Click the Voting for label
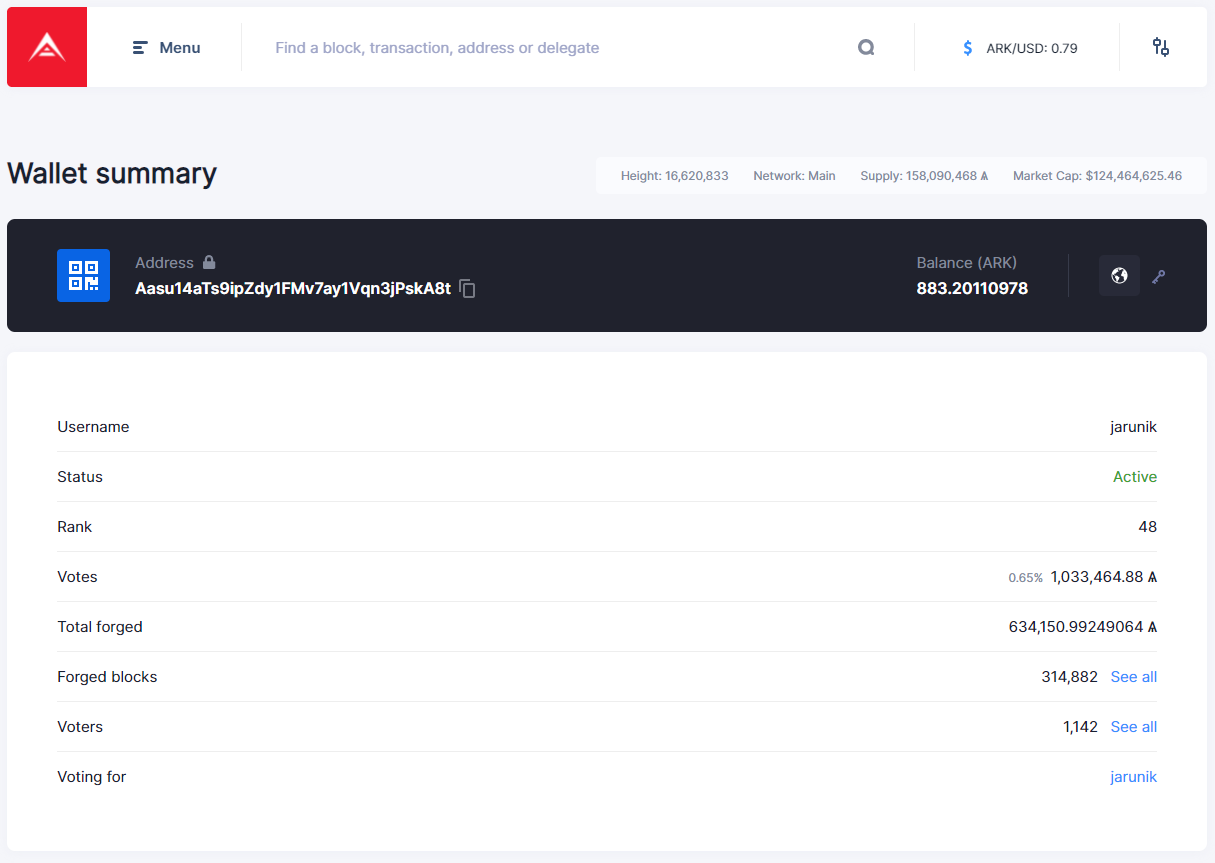1215x863 pixels. pyautogui.click(x=91, y=777)
